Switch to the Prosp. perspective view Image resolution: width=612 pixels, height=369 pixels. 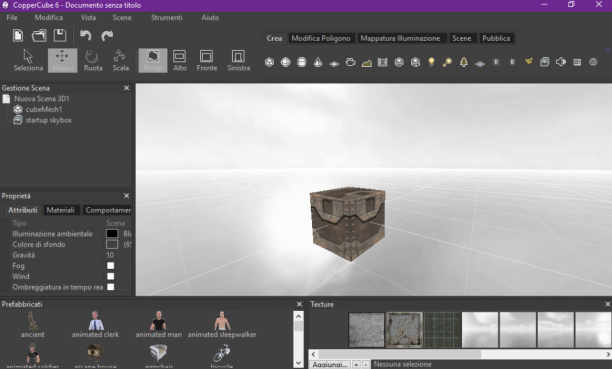click(x=153, y=61)
